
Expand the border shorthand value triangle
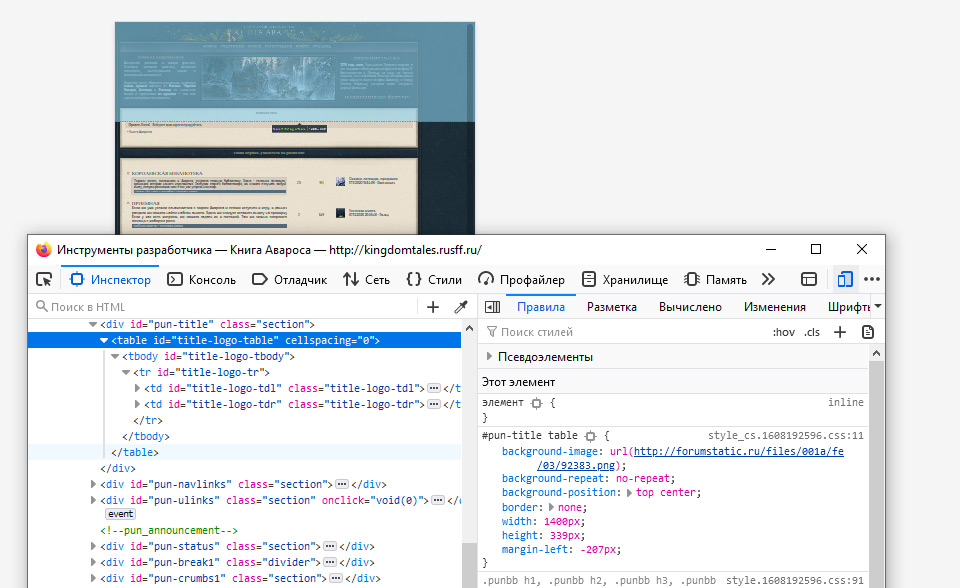[551, 507]
